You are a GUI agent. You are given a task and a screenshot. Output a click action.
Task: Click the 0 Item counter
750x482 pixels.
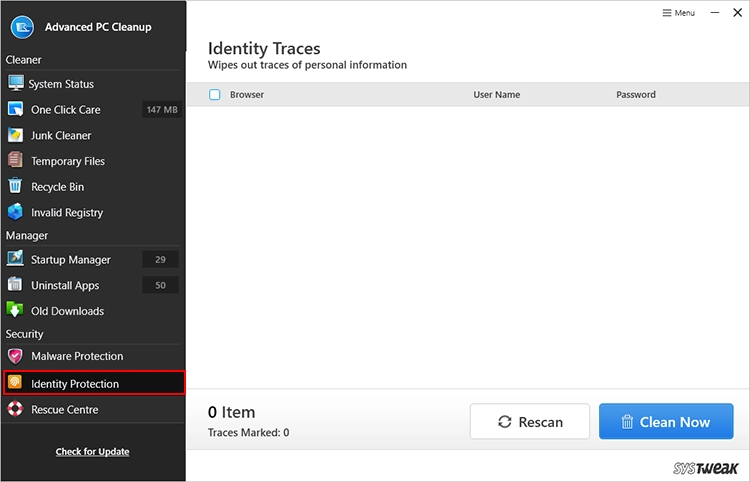click(232, 412)
